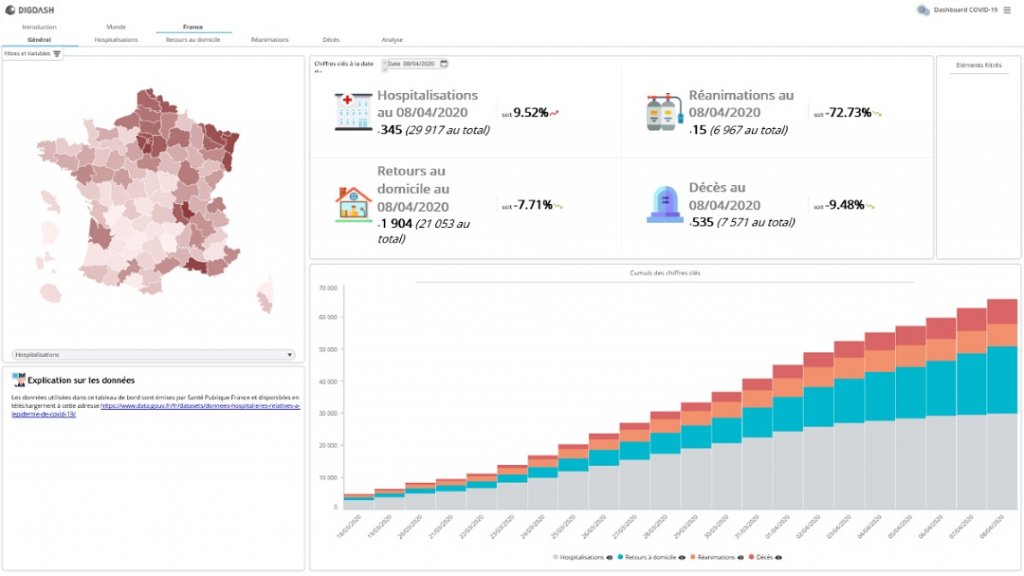The image size is (1024, 576).
Task: Click the red Décès legend color dot
Action: 752,558
